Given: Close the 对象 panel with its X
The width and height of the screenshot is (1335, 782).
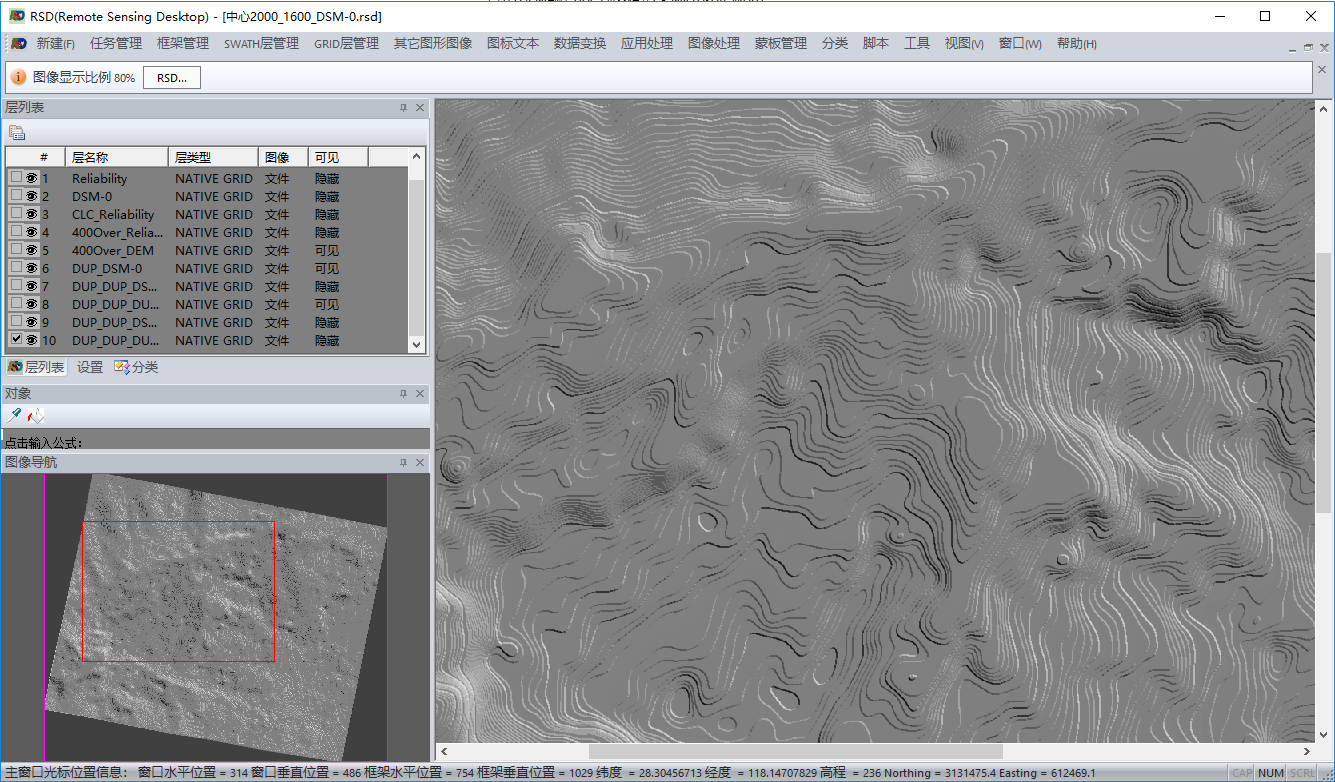Looking at the screenshot, I should click(420, 393).
